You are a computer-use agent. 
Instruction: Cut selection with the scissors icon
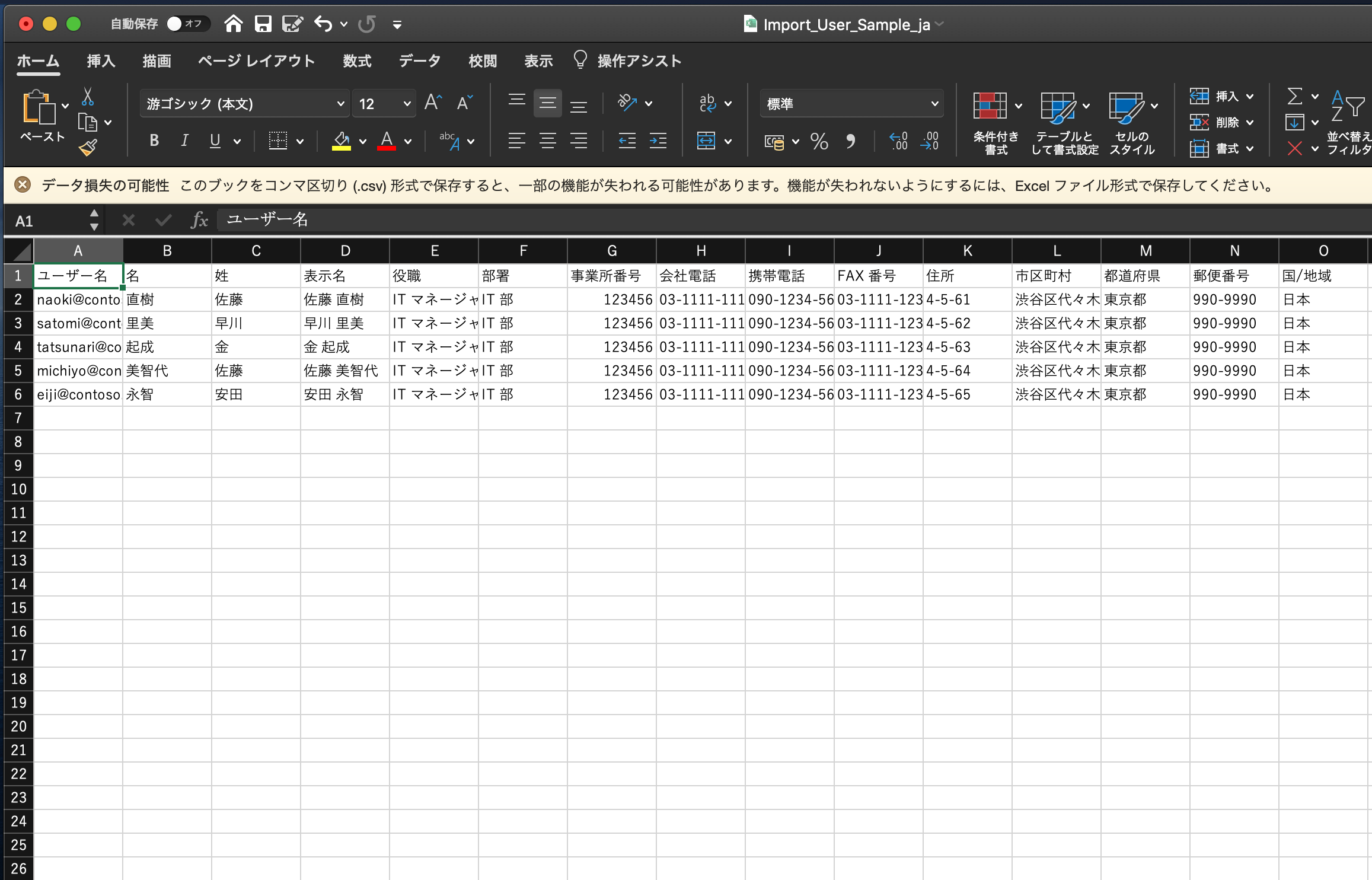tap(88, 97)
